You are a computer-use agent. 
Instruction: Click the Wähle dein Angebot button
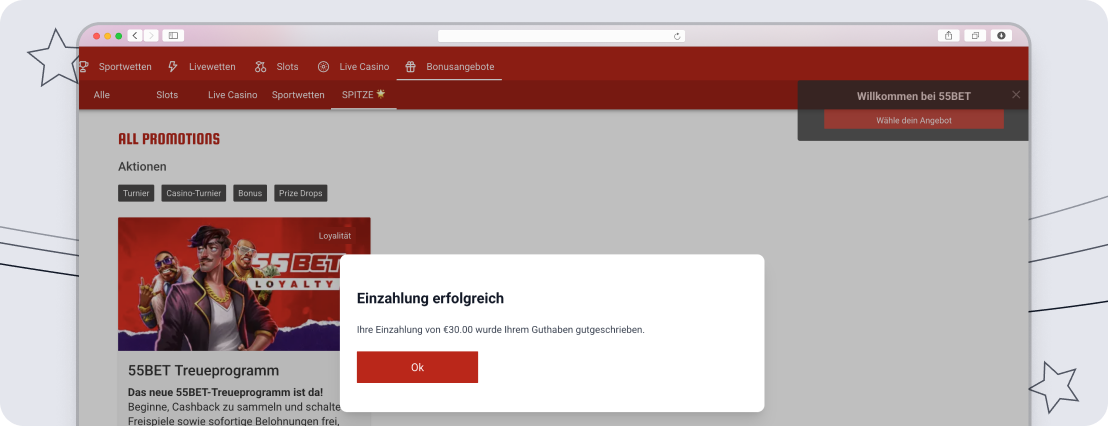[914, 120]
